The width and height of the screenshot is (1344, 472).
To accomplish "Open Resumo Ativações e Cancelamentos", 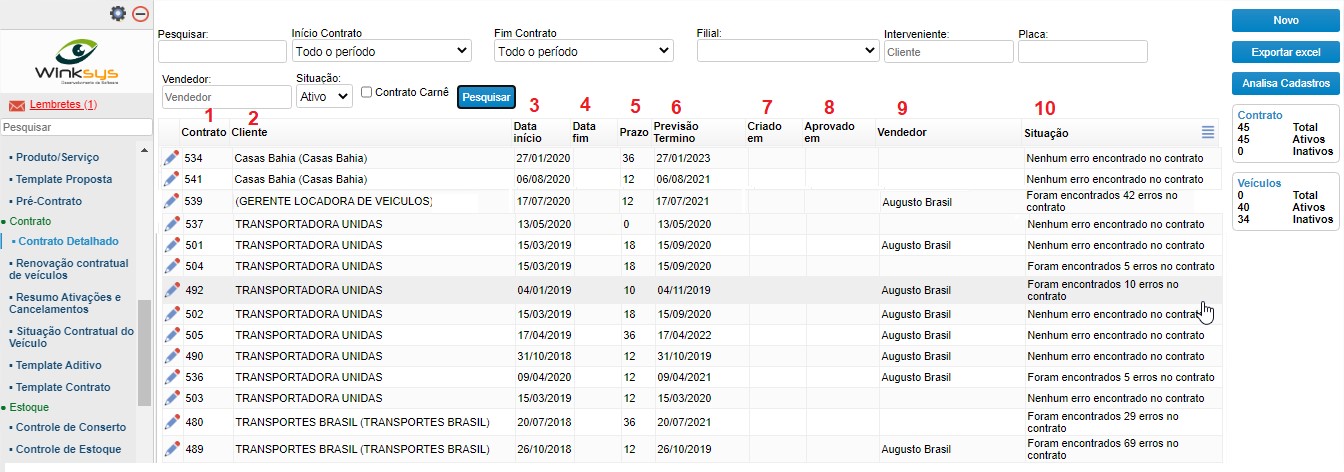I will [x=68, y=303].
